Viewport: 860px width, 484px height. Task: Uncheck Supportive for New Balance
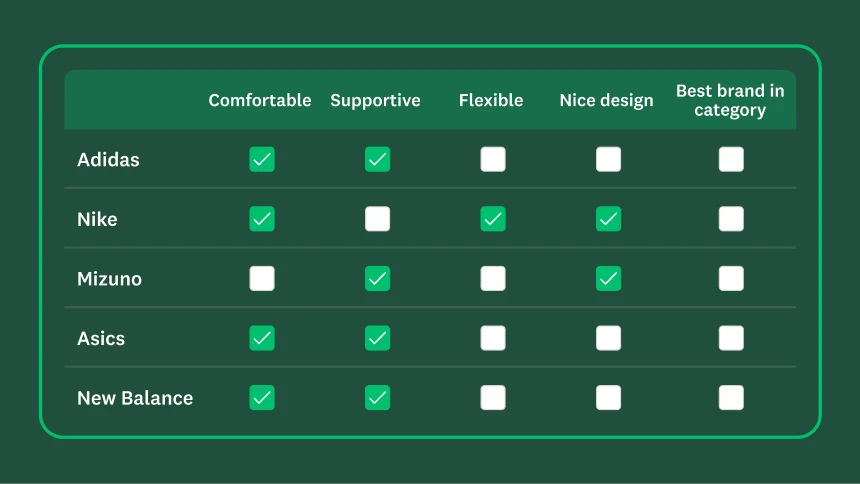click(x=377, y=398)
